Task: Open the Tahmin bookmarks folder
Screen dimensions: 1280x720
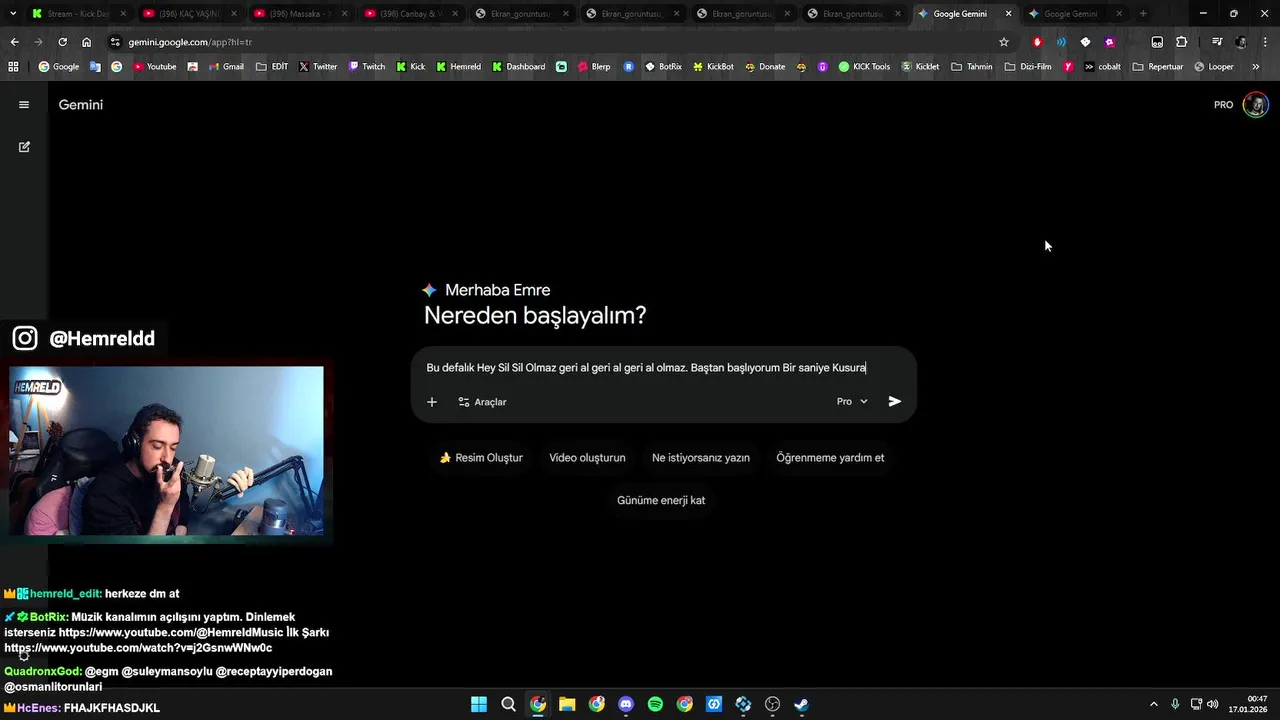Action: pos(972,67)
